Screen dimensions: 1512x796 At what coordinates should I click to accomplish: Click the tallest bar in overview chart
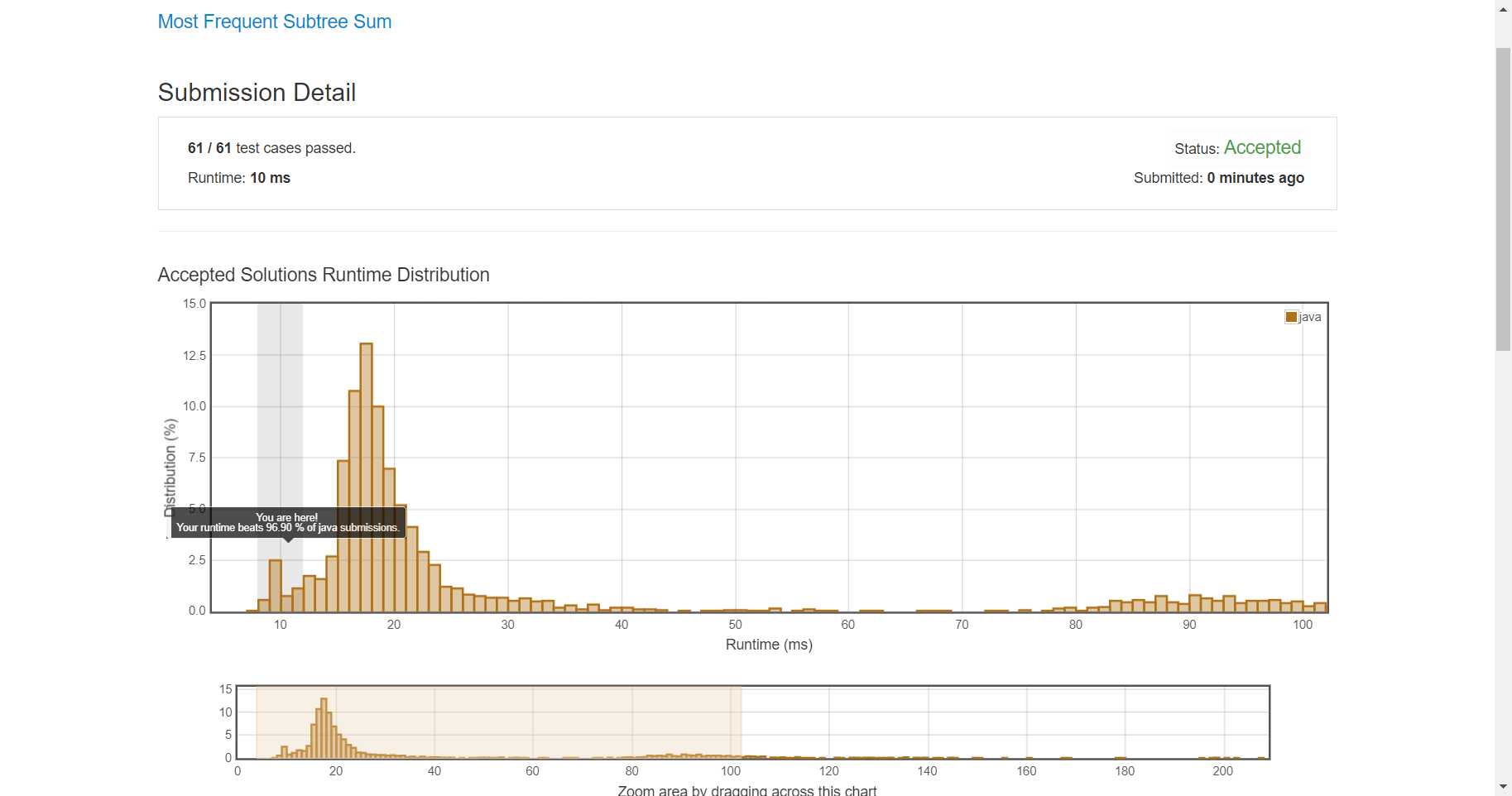click(324, 728)
